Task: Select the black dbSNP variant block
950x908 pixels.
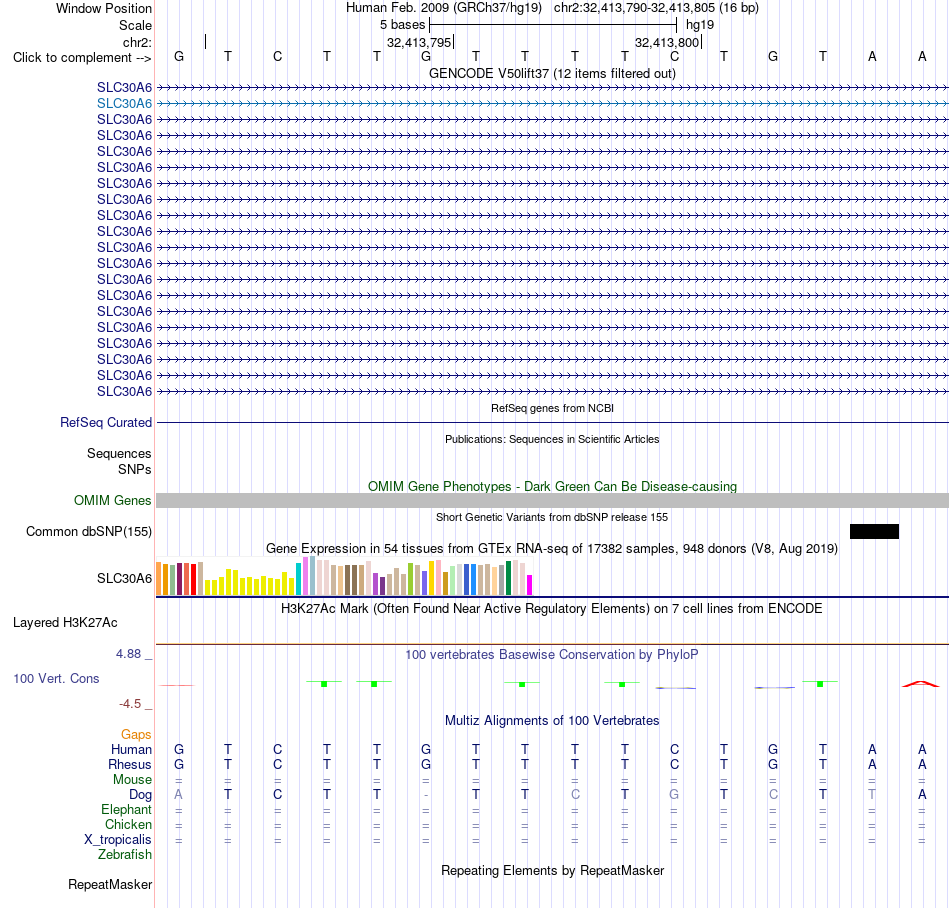Action: click(874, 531)
